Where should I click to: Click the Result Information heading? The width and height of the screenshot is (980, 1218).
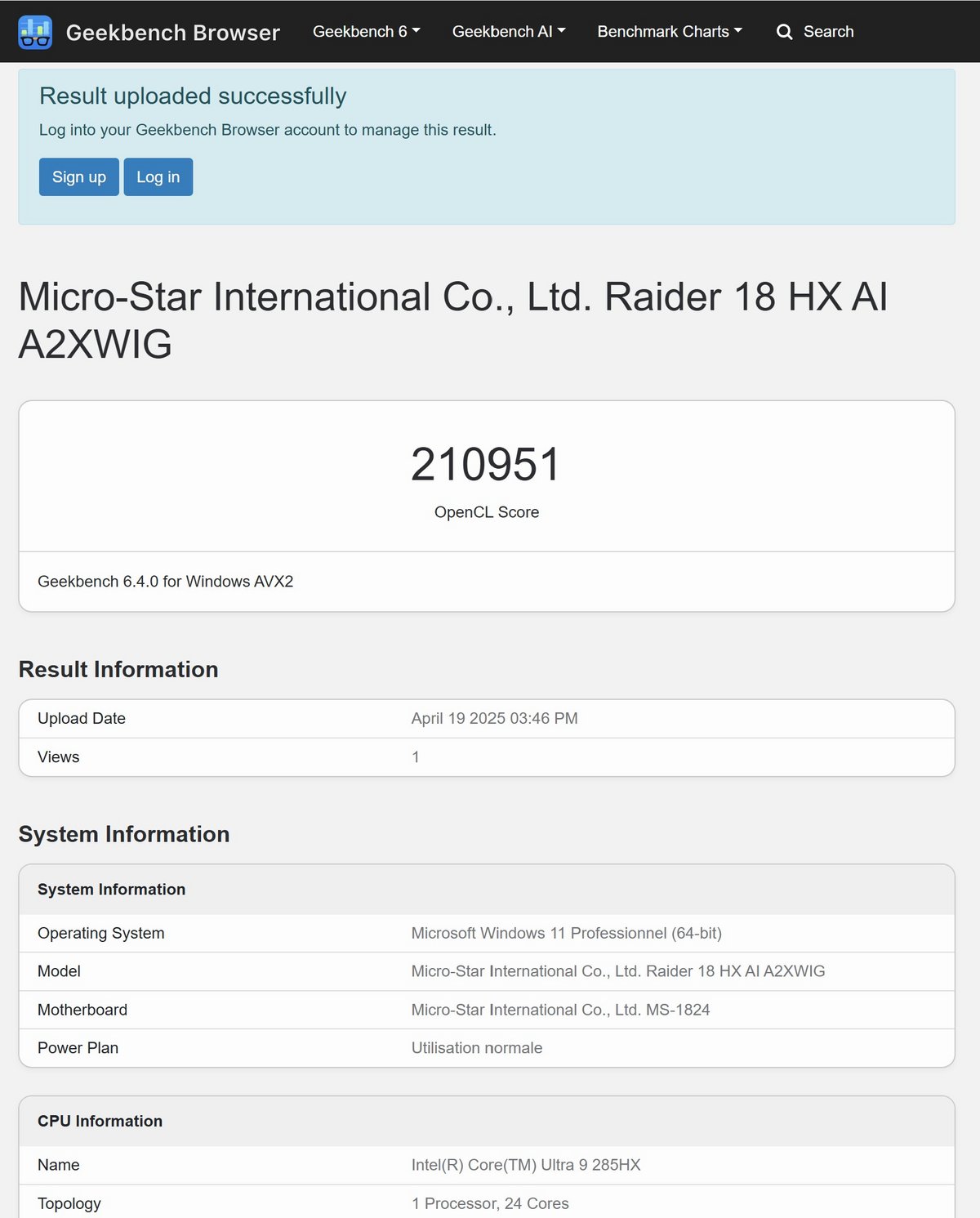pyautogui.click(x=118, y=670)
